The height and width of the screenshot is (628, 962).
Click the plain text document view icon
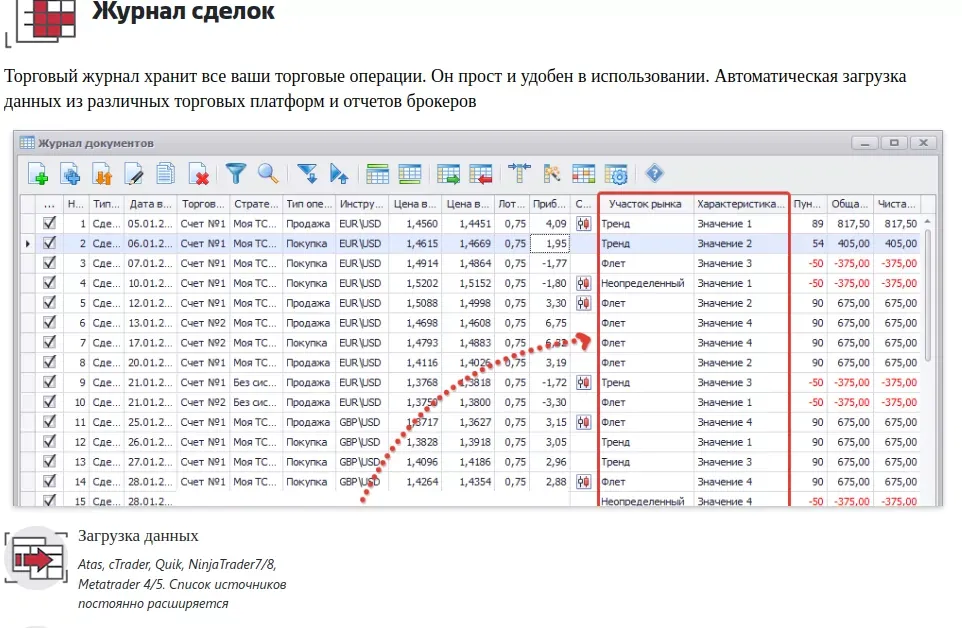point(165,174)
